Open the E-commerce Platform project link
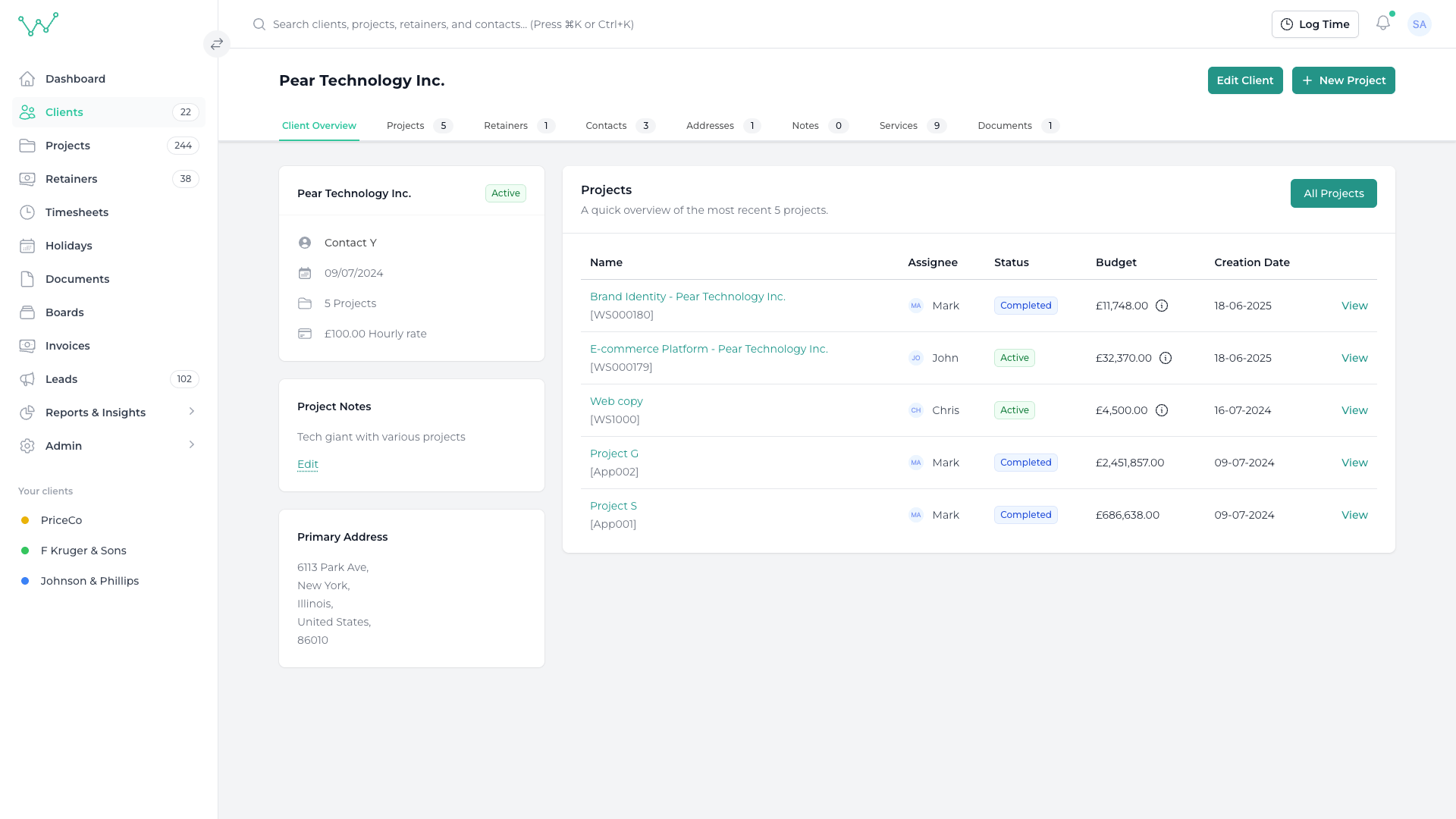 [x=709, y=349]
